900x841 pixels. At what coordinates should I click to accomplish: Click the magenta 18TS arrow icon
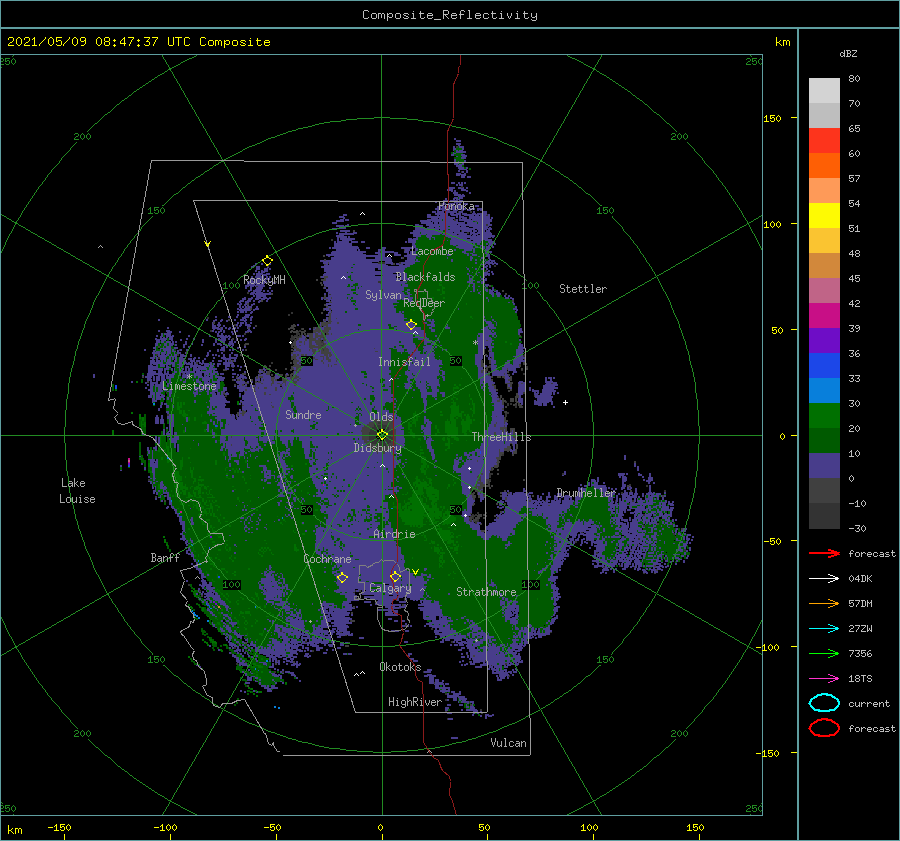pos(824,679)
